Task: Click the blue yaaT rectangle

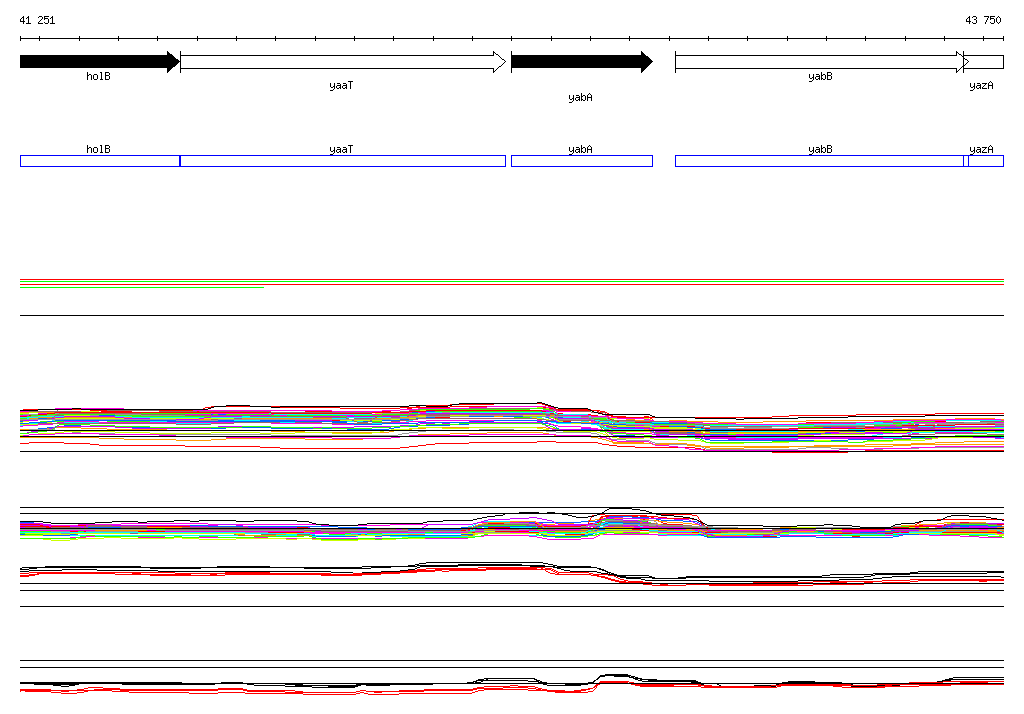Action: pos(343,161)
